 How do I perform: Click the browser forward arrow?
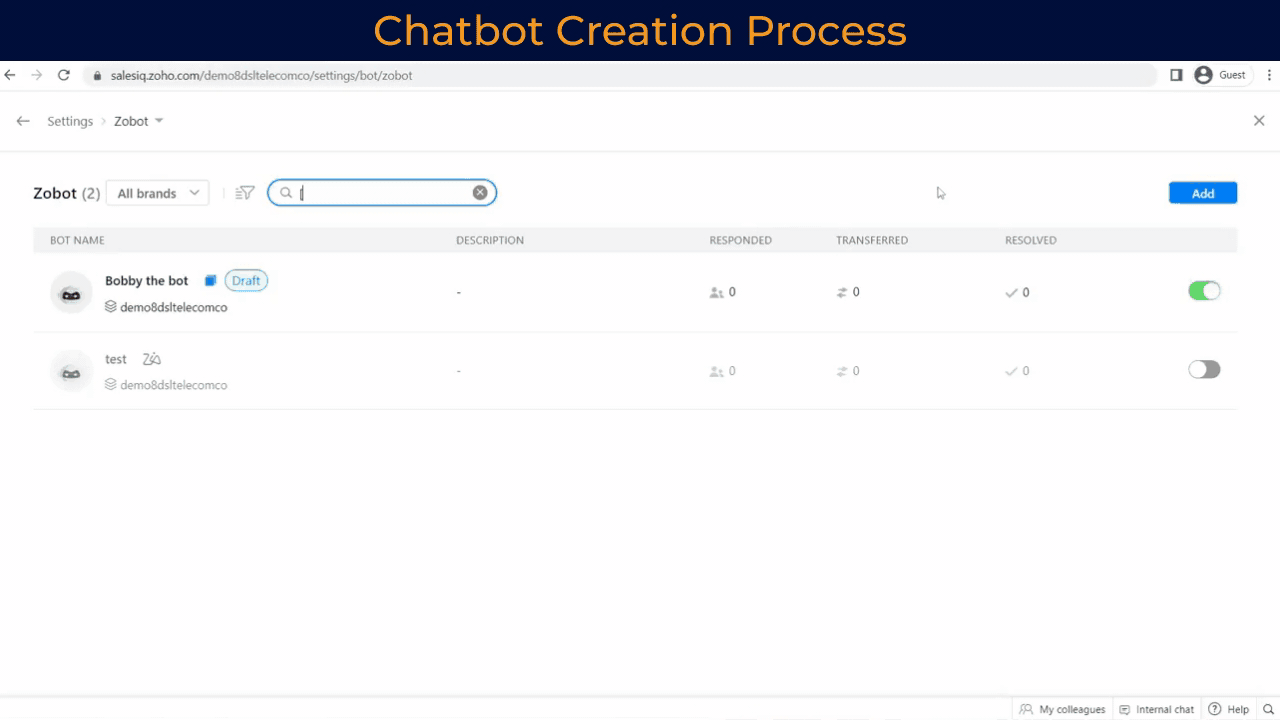coord(37,75)
